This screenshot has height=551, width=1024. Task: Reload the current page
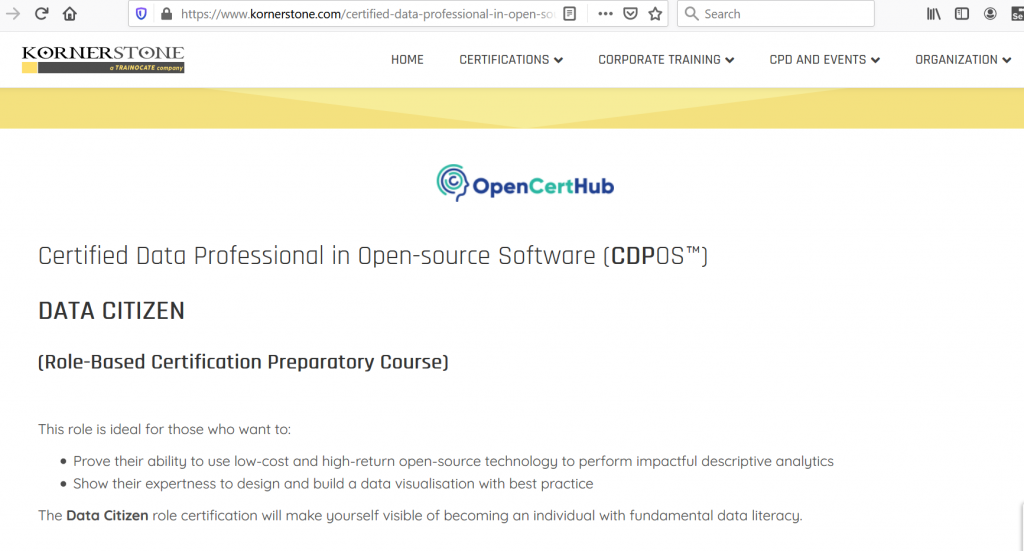pyautogui.click(x=41, y=14)
